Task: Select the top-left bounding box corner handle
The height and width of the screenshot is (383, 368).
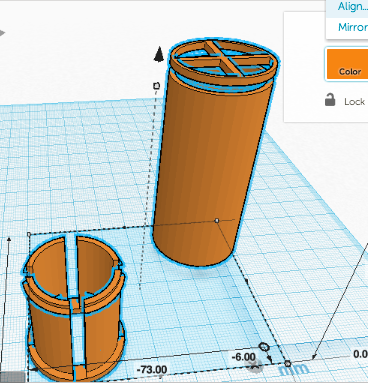Action: click(x=29, y=235)
